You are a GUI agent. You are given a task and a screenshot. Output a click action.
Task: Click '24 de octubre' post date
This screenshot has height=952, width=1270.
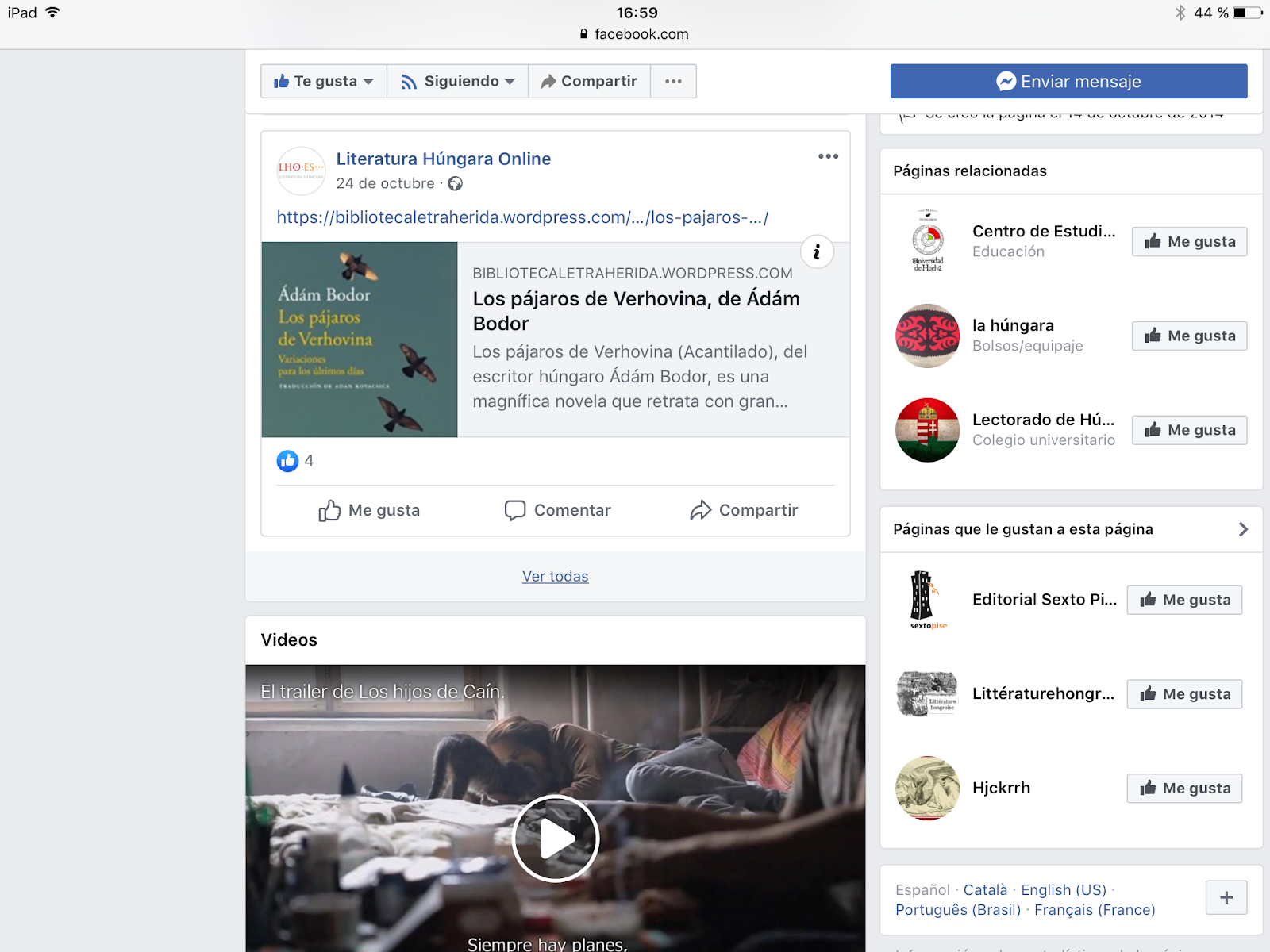pyautogui.click(x=385, y=183)
